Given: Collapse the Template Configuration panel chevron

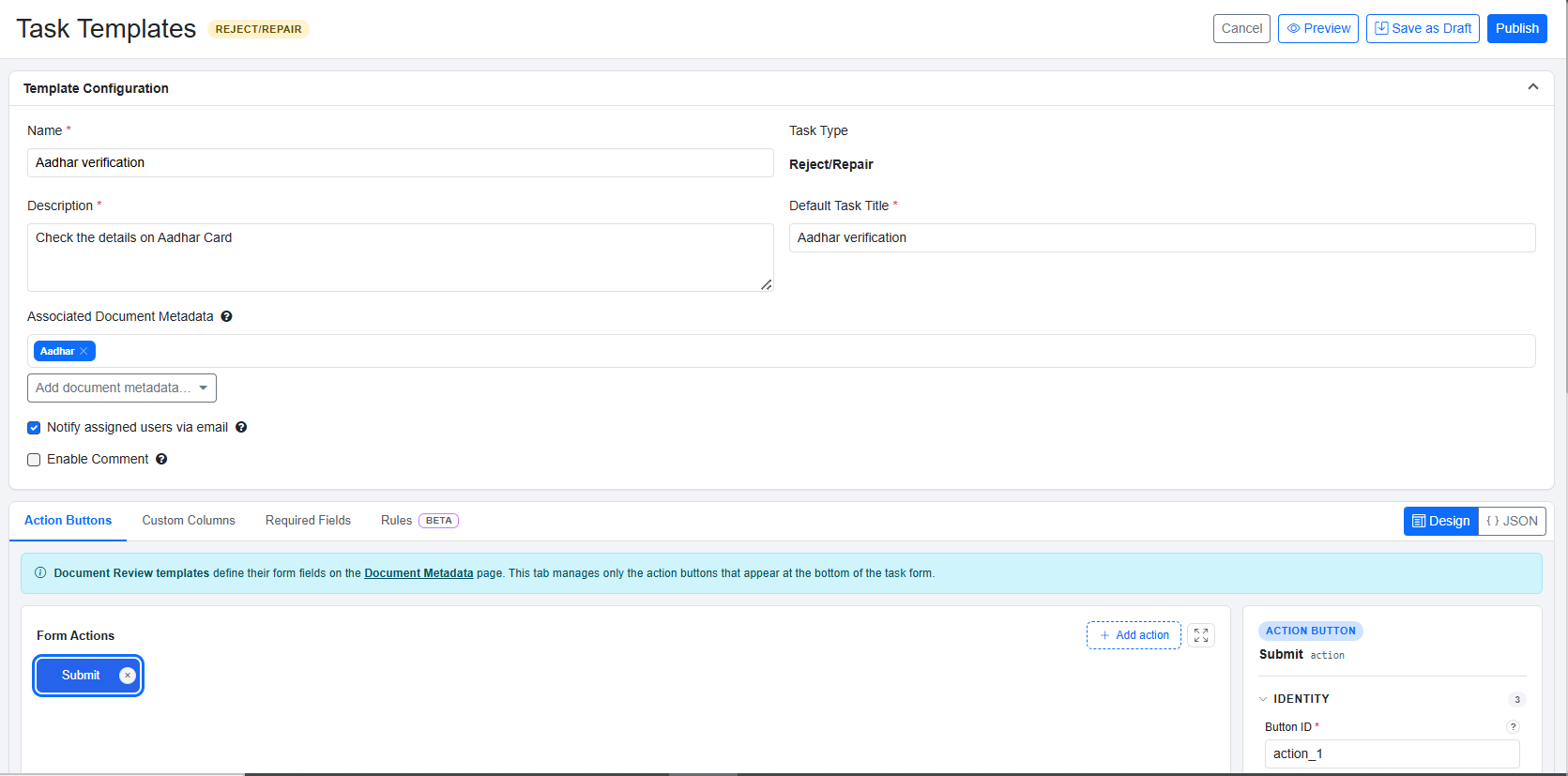Looking at the screenshot, I should 1532,87.
